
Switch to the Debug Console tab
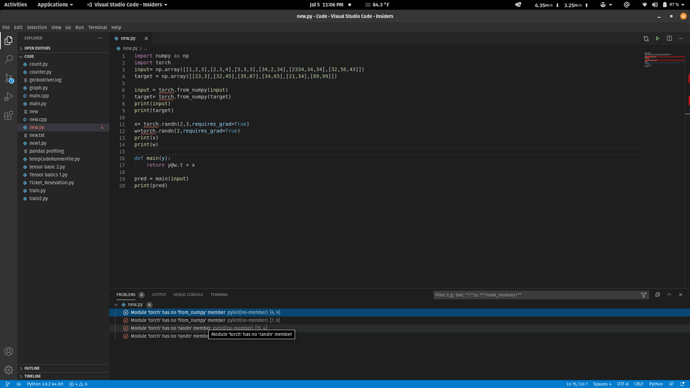coord(188,295)
